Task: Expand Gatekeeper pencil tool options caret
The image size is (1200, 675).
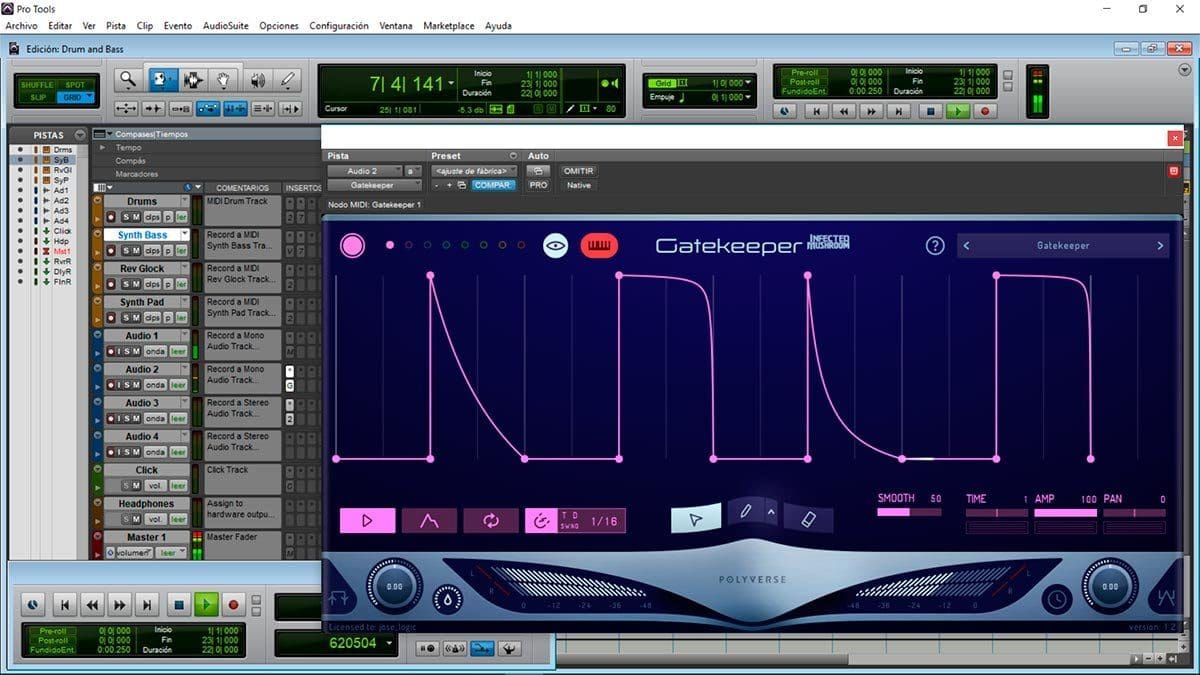Action: coord(771,512)
